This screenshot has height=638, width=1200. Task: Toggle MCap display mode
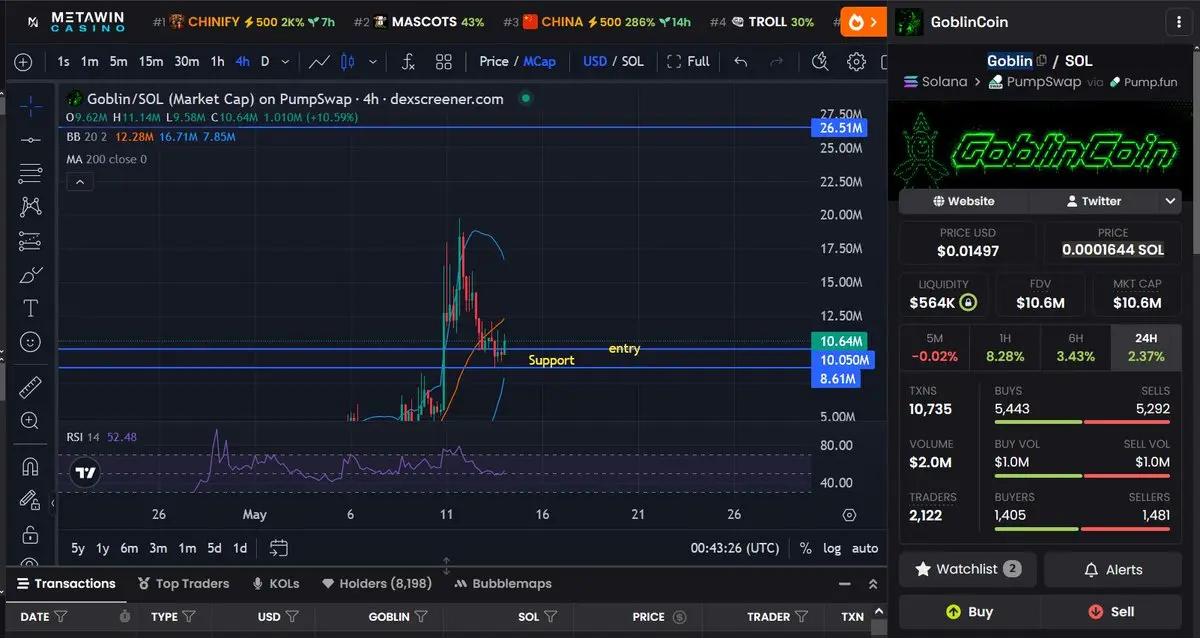[x=539, y=62]
